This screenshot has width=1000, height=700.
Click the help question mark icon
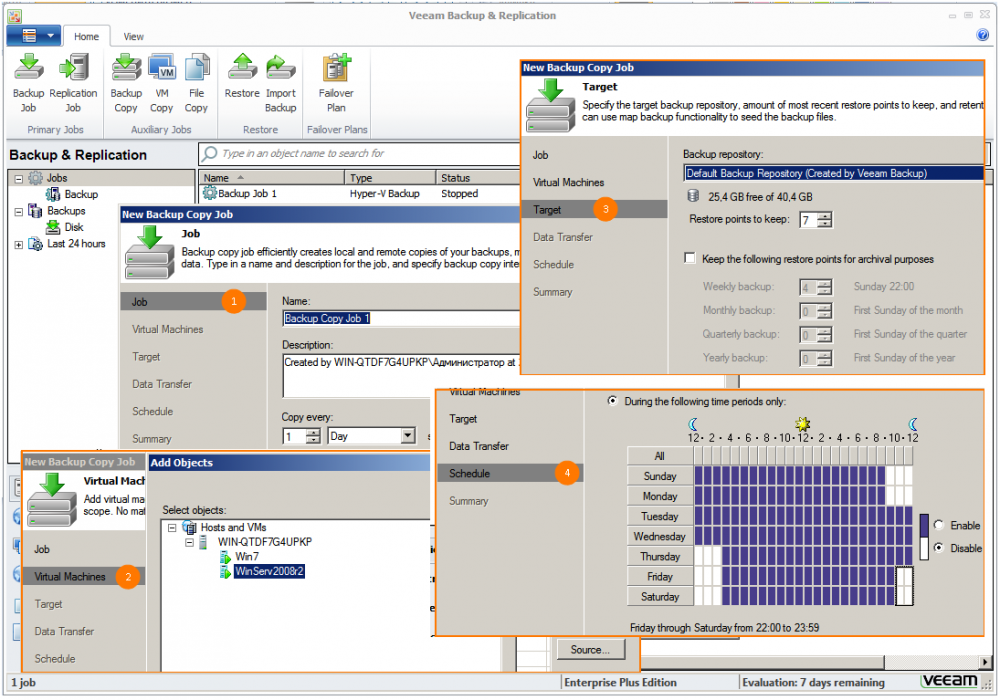(x=983, y=34)
